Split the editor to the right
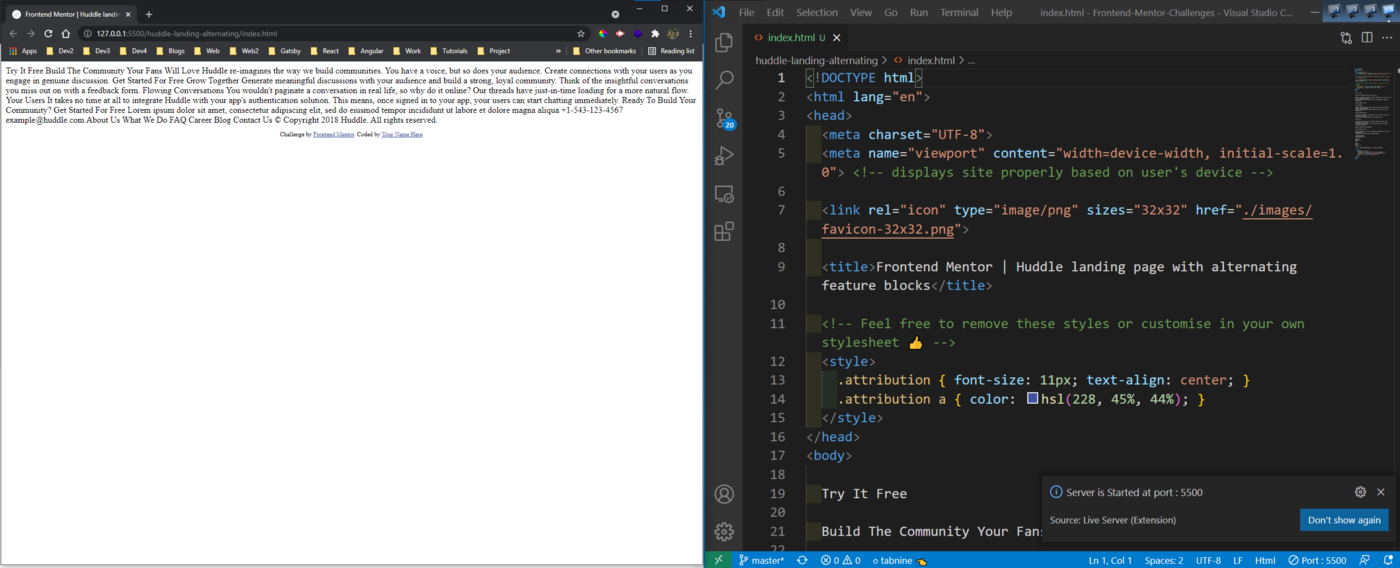 click(x=1367, y=38)
